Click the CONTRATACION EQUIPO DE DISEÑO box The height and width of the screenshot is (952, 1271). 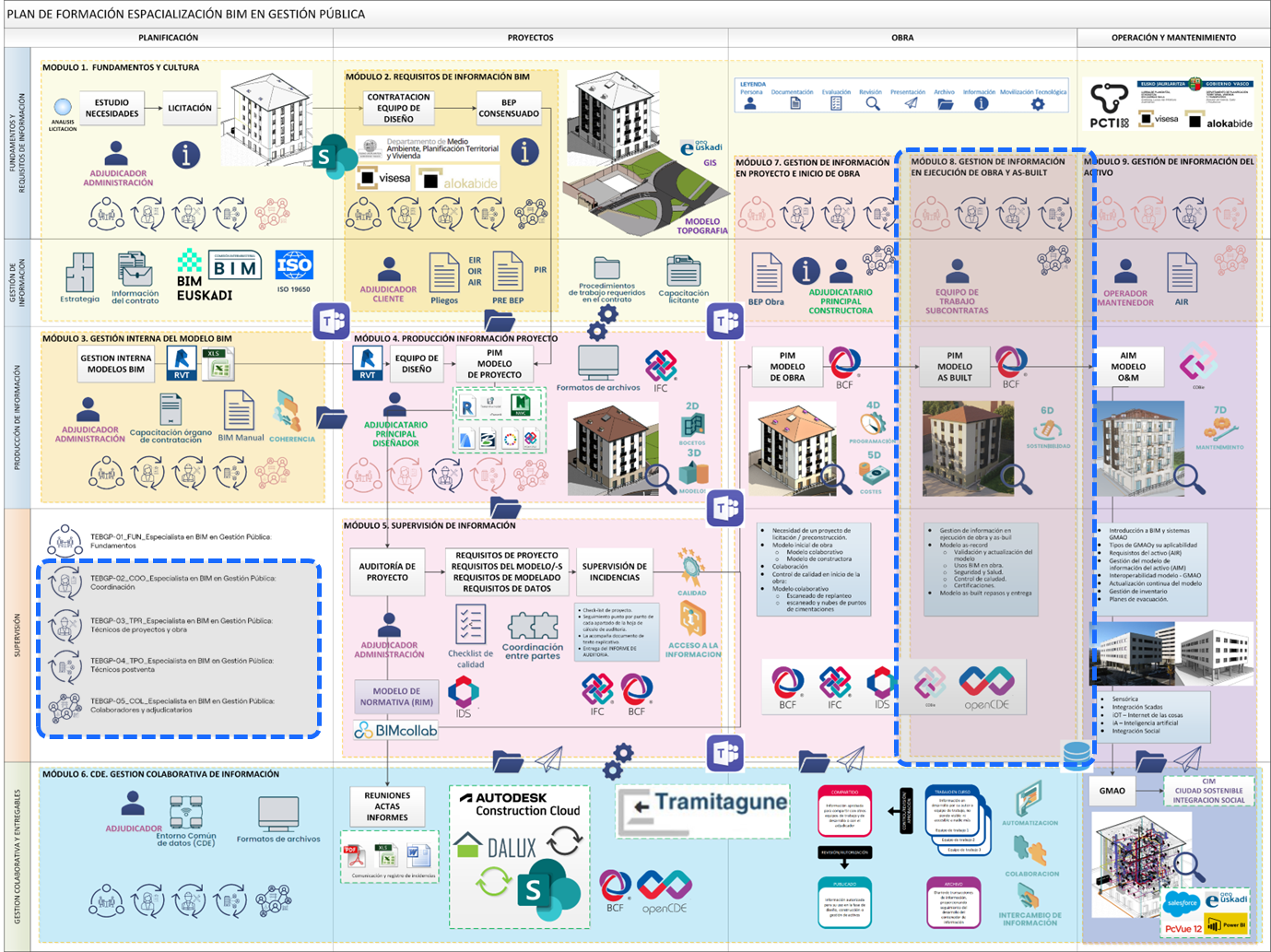coord(399,108)
